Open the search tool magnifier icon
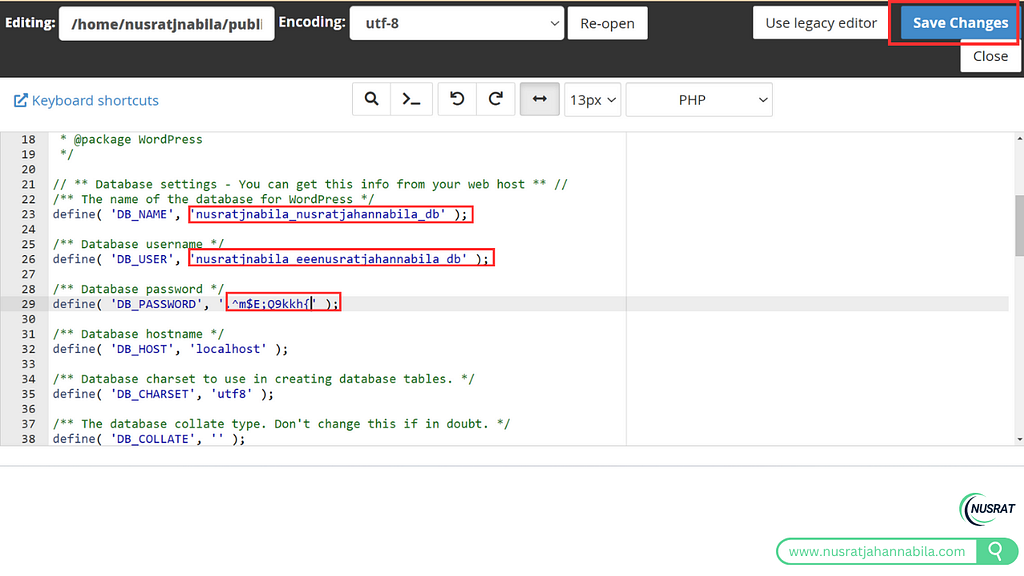This screenshot has width=1024, height=576. point(371,99)
